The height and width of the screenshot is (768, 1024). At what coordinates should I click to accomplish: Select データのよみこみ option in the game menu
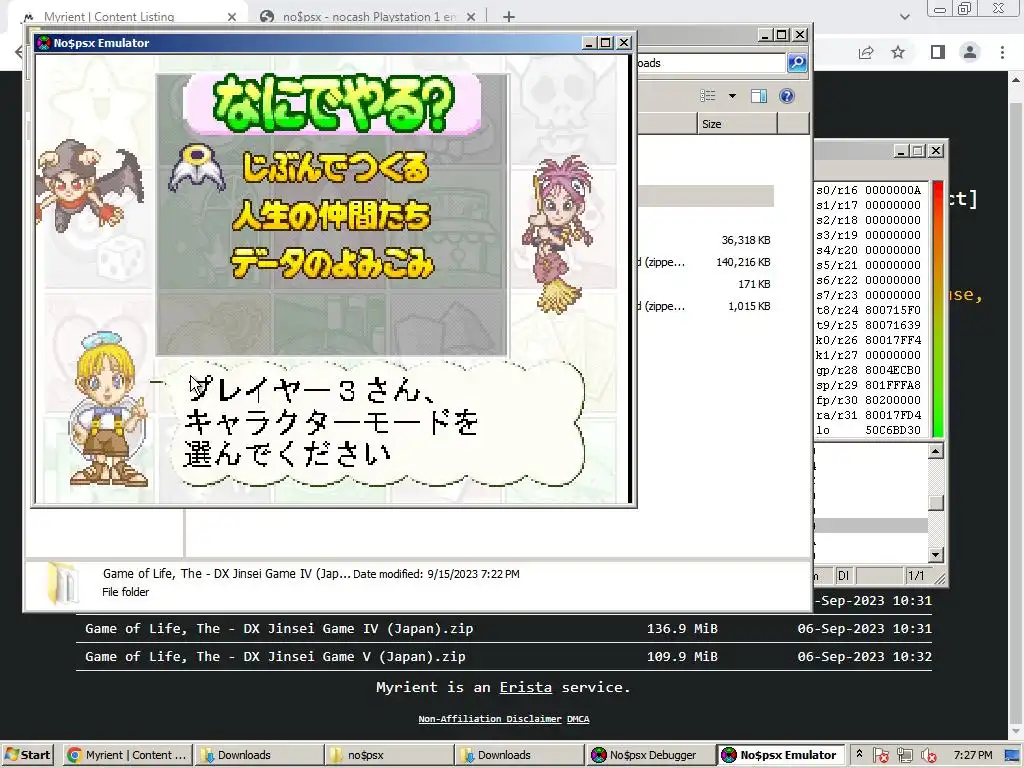coord(332,264)
